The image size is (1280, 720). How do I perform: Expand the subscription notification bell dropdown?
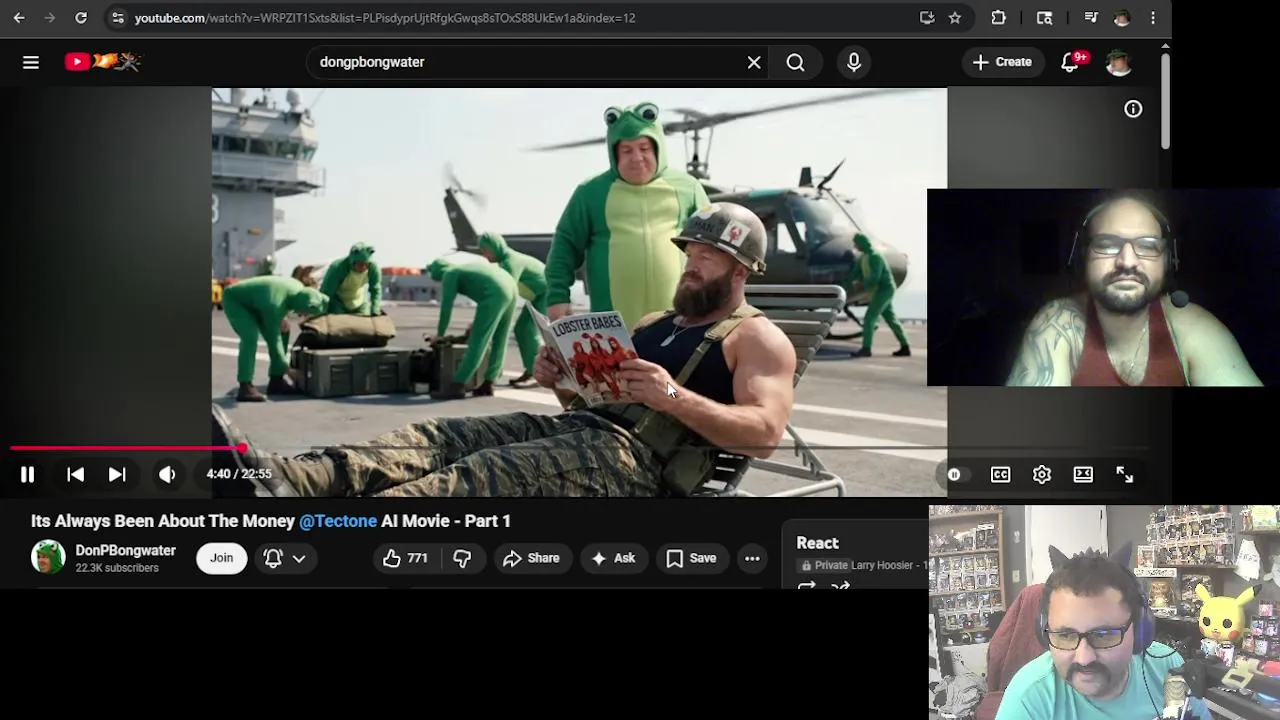tap(285, 558)
